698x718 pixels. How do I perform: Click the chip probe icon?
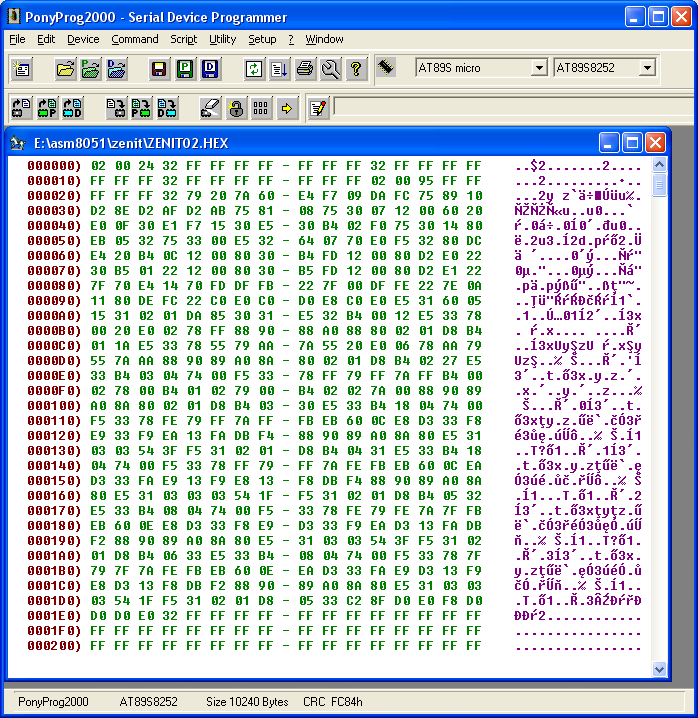pos(386,68)
